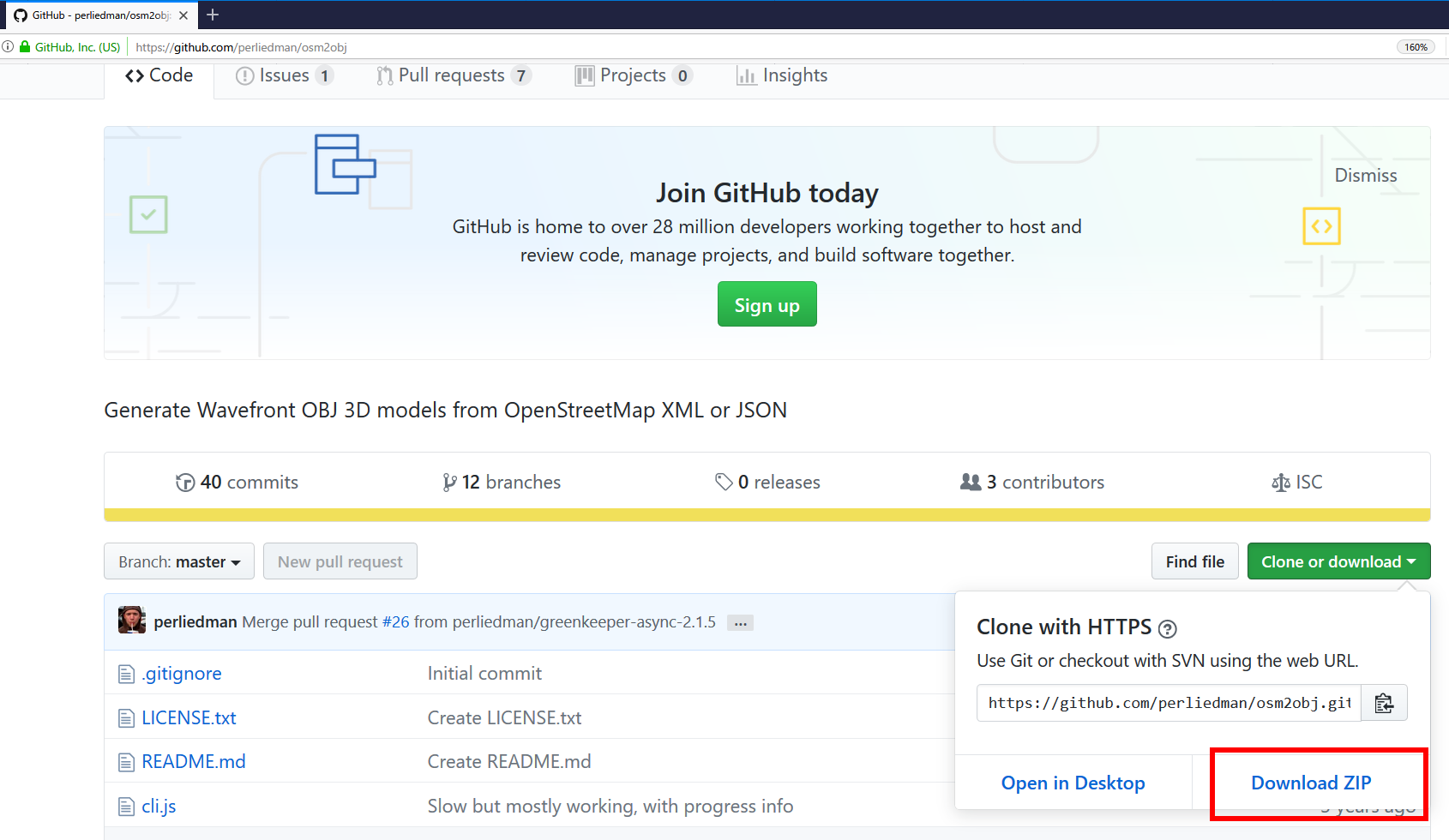1449x840 pixels.
Task: Click the cli.js file icon
Action: pos(126,807)
